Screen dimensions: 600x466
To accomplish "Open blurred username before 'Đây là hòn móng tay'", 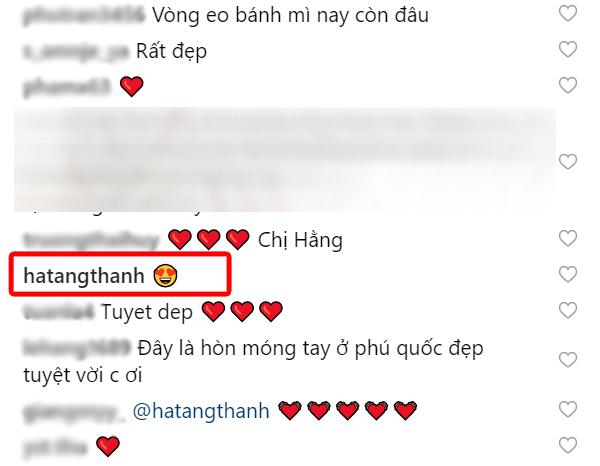I will point(77,348).
